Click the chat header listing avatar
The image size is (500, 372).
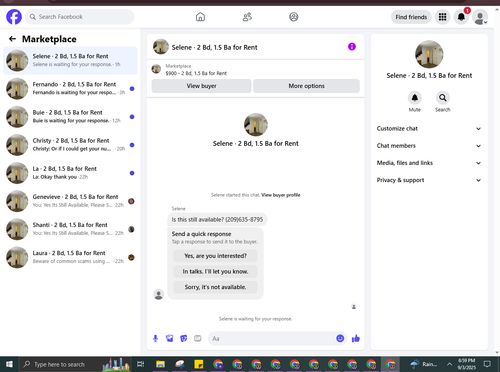pyautogui.click(x=161, y=47)
